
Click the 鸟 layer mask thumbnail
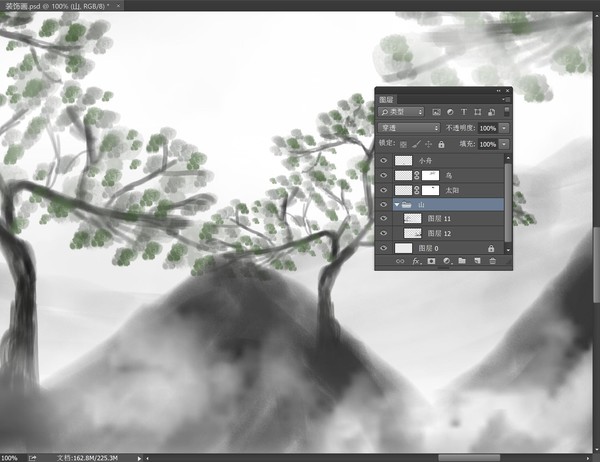(430, 176)
